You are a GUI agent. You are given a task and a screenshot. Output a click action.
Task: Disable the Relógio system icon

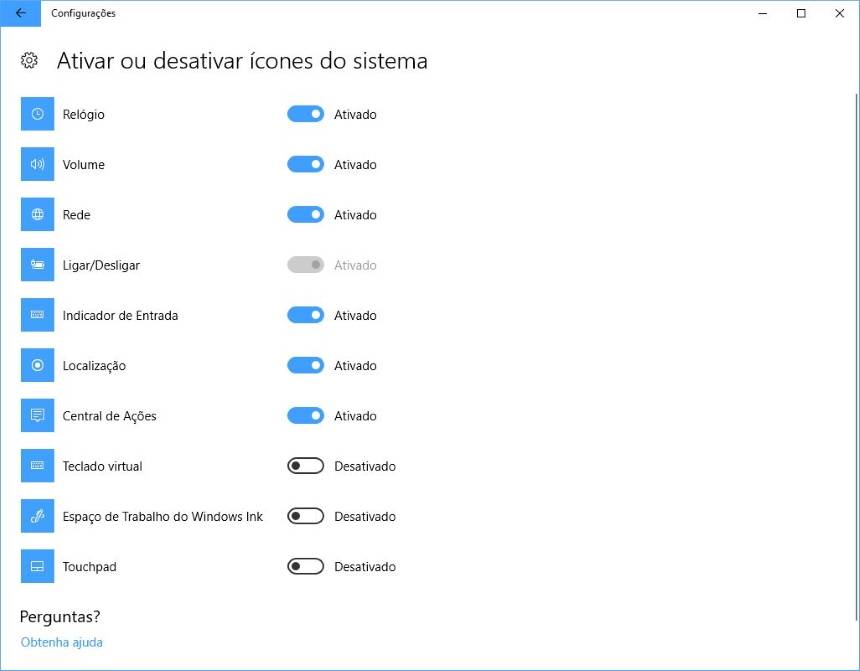click(x=305, y=114)
